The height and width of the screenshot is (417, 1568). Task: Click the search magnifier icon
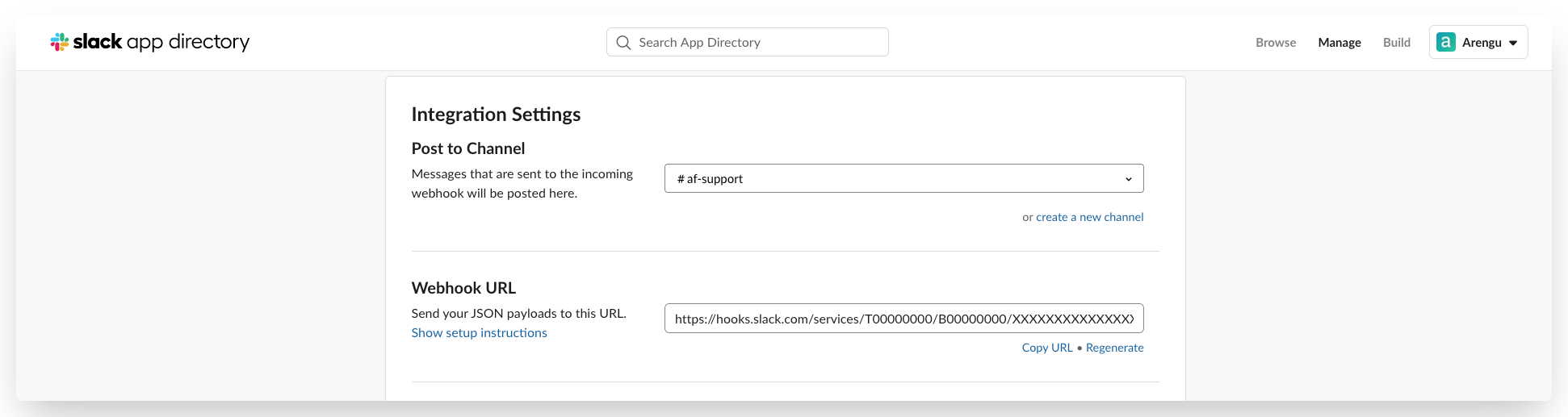click(623, 43)
